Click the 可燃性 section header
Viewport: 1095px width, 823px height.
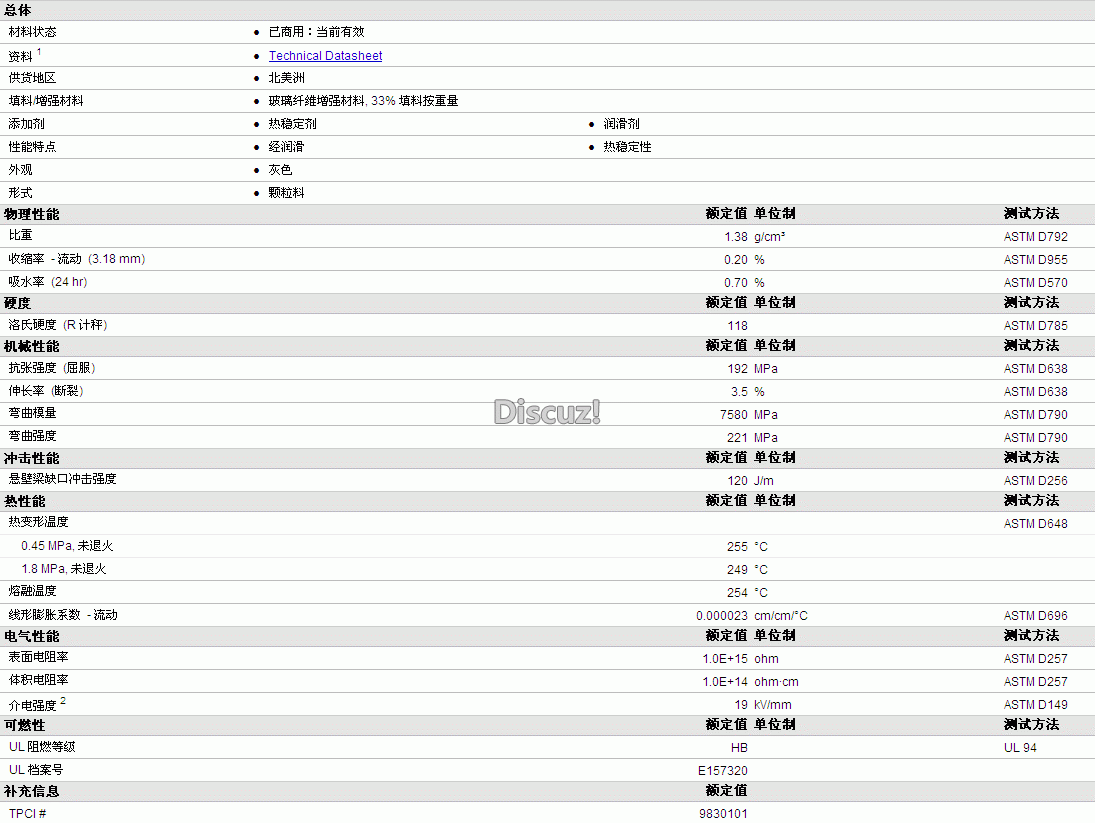click(24, 726)
